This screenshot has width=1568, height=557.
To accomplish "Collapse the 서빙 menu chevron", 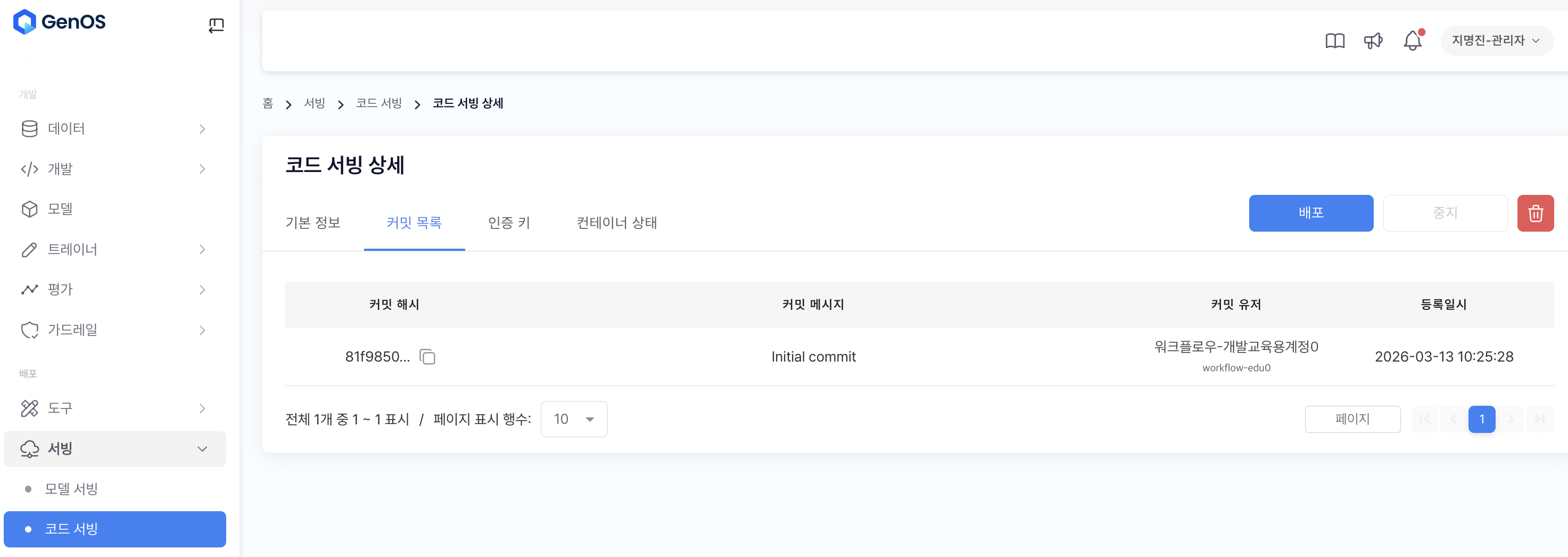I will (x=202, y=449).
